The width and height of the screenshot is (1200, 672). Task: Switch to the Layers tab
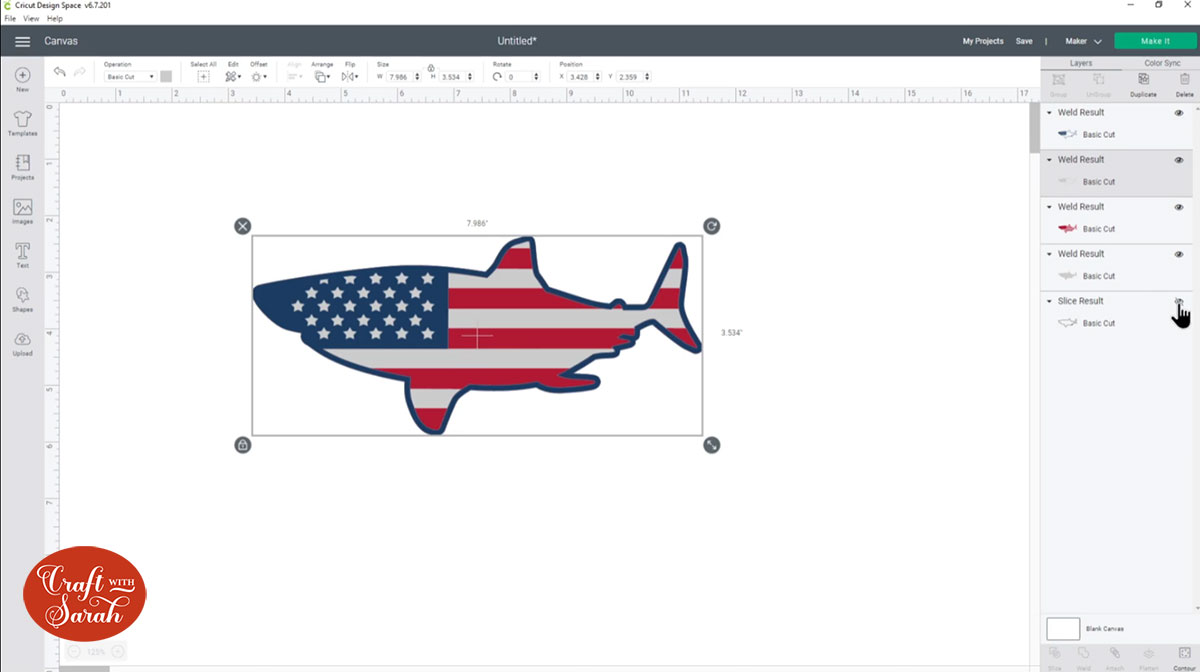pos(1081,63)
